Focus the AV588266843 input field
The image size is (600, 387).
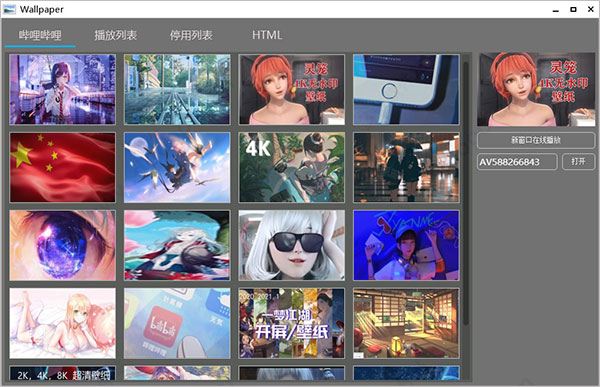point(517,162)
